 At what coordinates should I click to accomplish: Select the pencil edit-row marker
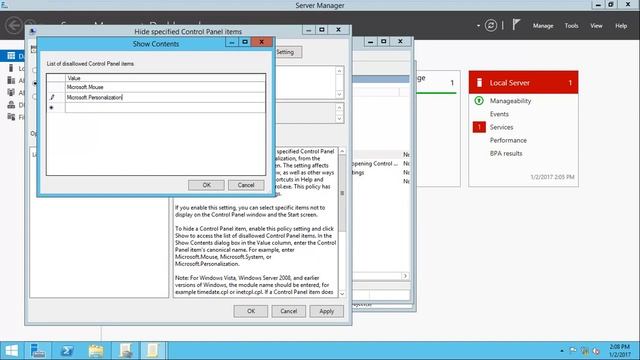point(52,97)
